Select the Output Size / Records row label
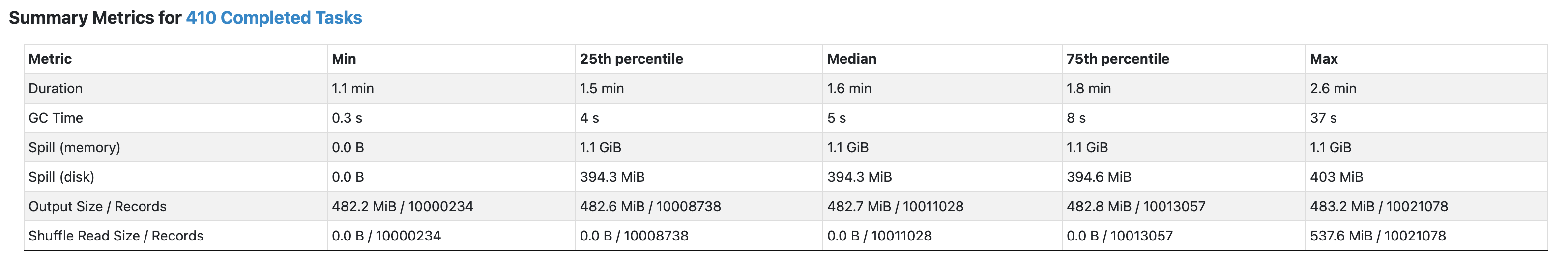Image resolution: width=1568 pixels, height=267 pixels. [97, 206]
